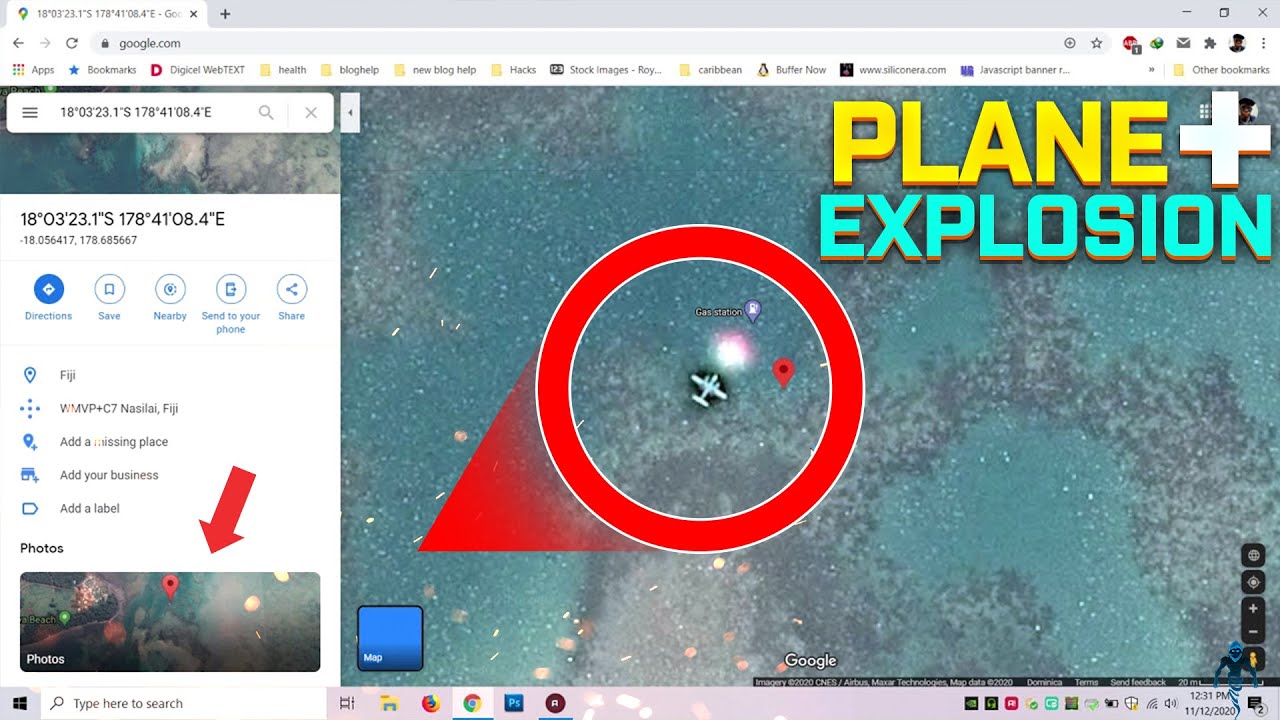Clear the Maps search box

coord(311,113)
